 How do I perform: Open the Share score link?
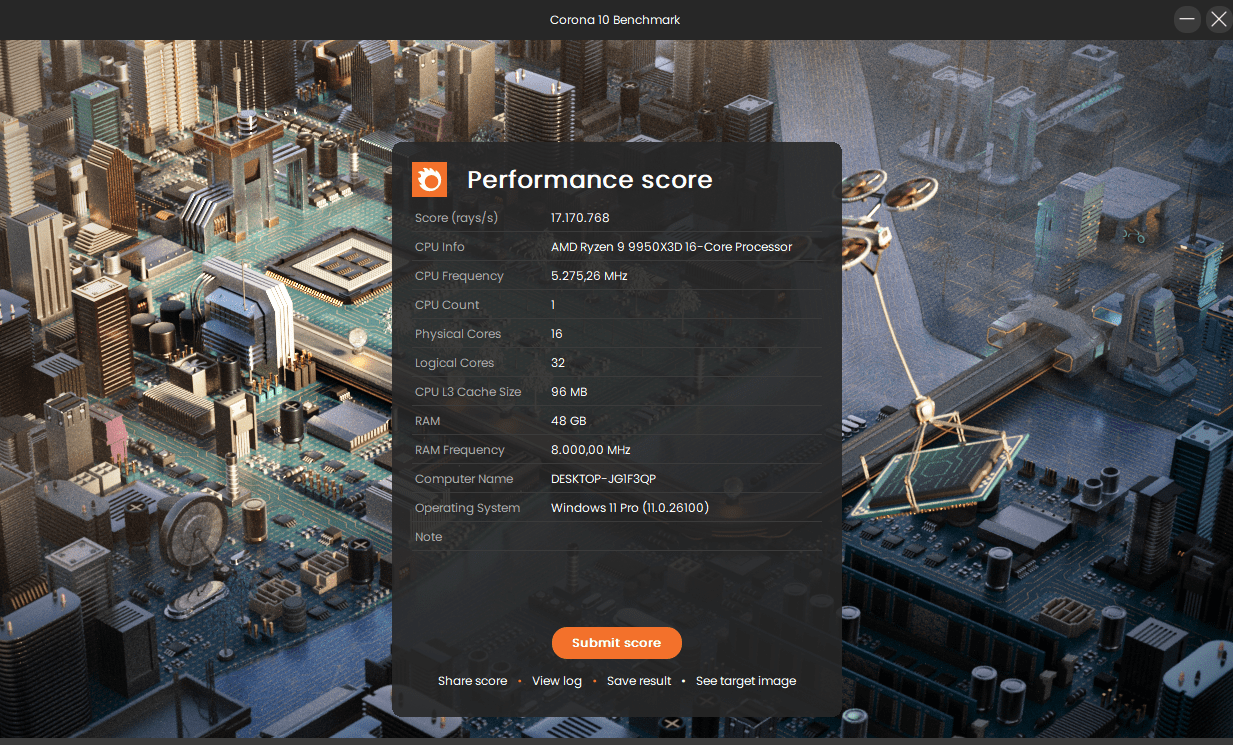click(472, 681)
